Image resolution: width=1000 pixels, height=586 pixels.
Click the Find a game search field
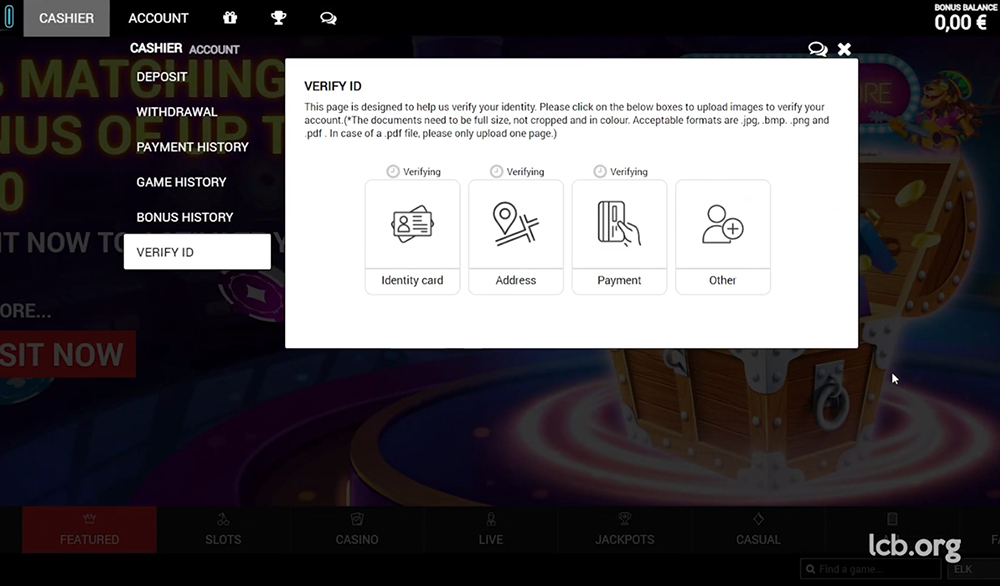[871, 569]
